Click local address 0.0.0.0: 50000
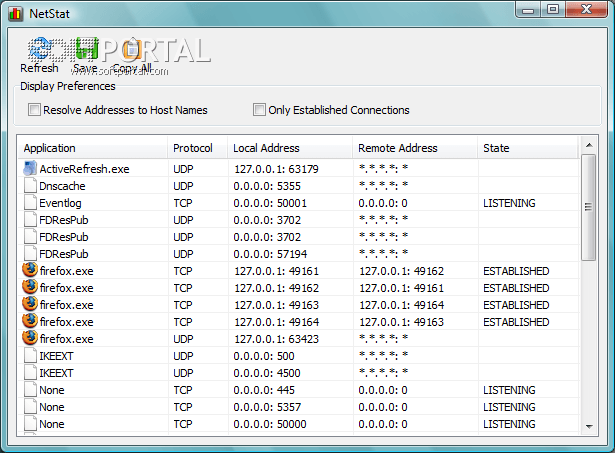The image size is (615, 453). pos(270,424)
